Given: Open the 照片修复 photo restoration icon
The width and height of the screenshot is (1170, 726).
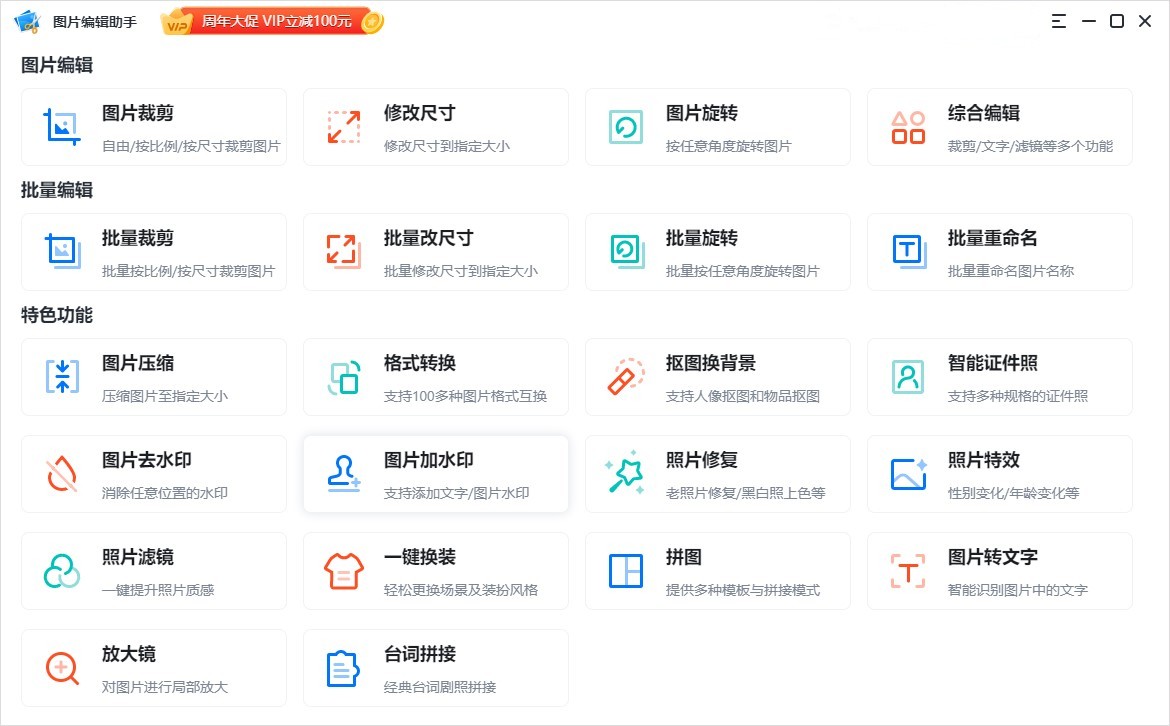Looking at the screenshot, I should [624, 474].
